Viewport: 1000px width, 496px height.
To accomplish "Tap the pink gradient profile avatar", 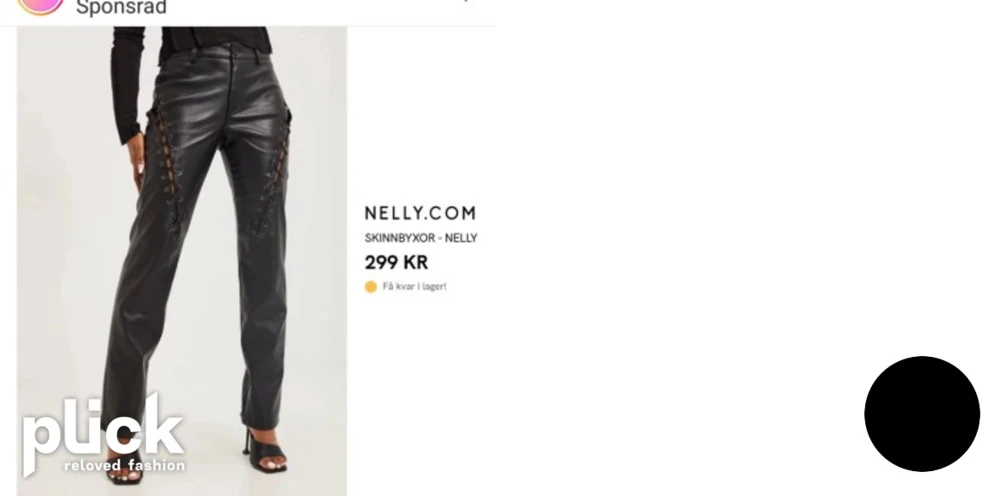I will tap(40, 5).
